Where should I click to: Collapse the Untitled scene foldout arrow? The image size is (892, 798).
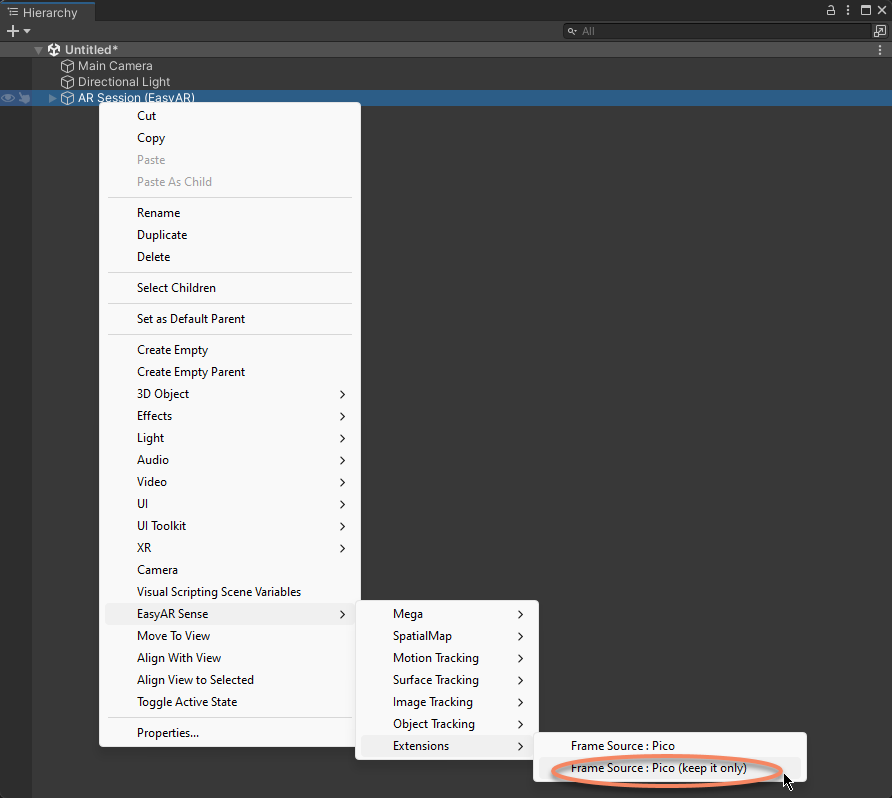[39, 50]
